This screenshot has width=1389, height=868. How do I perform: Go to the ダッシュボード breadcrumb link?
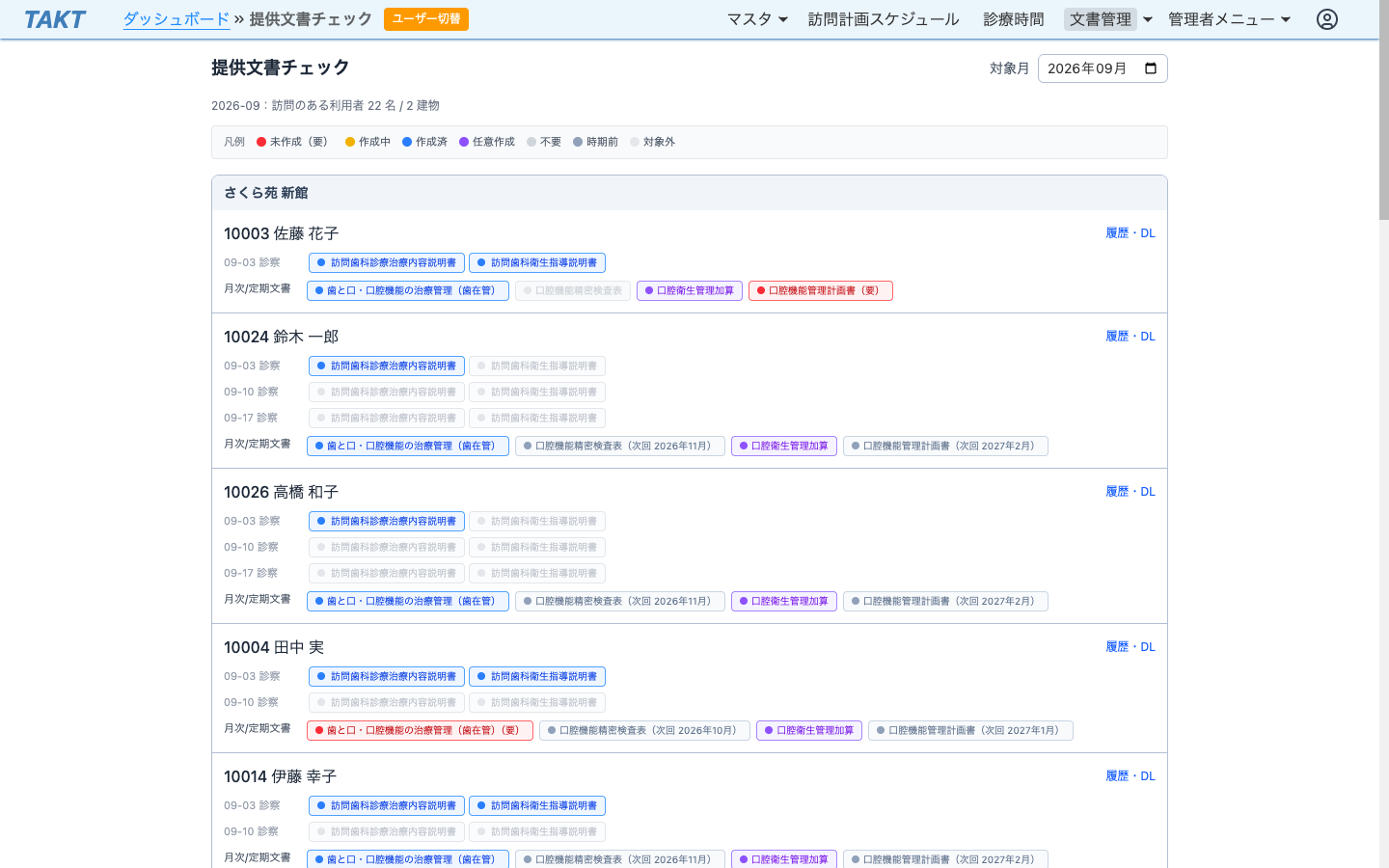177,19
